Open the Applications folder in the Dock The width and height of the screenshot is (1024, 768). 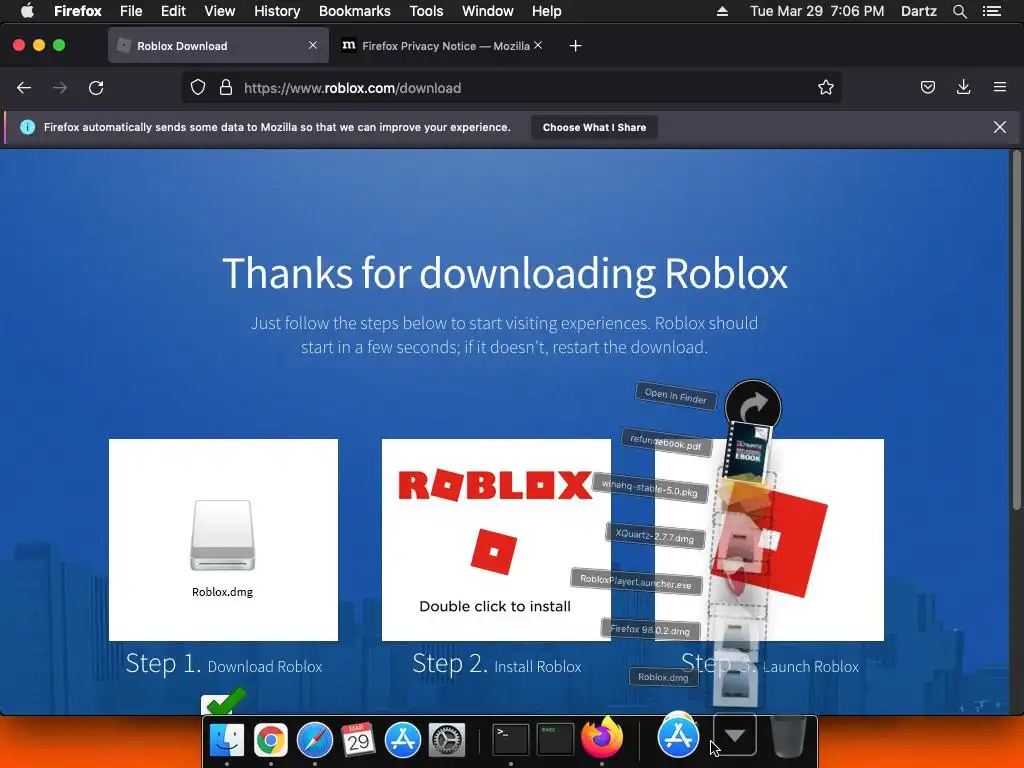[x=678, y=737]
